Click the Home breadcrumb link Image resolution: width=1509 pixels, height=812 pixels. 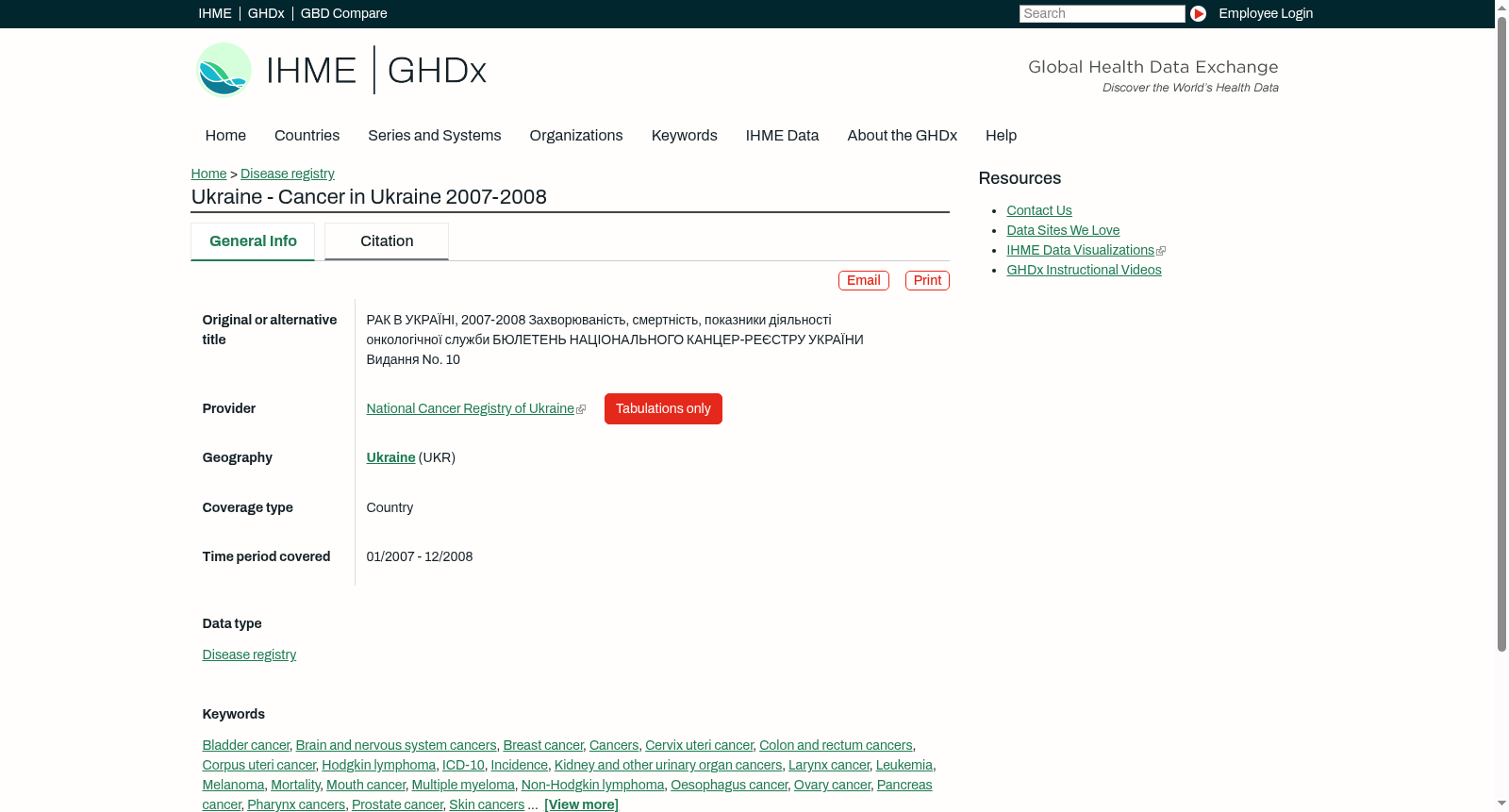click(x=208, y=174)
